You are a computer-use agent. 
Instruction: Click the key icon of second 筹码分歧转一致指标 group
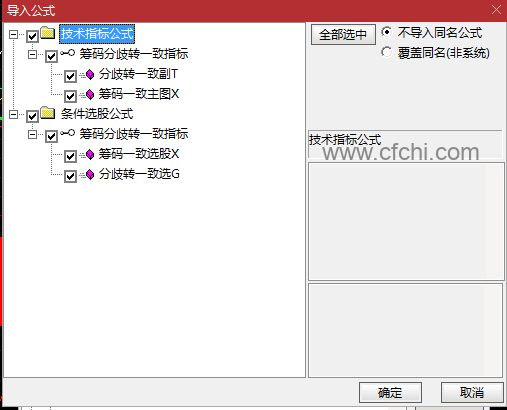click(68, 133)
